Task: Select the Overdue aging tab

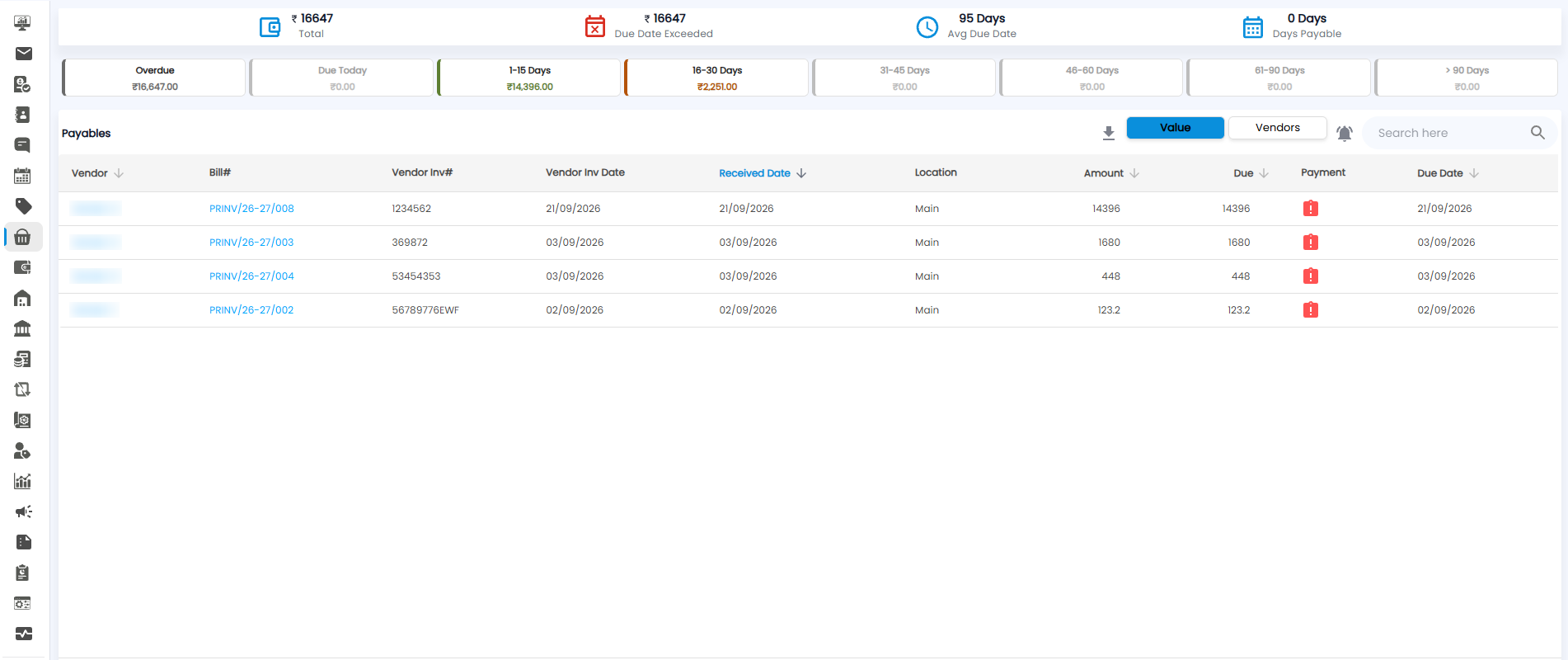Action: click(154, 78)
